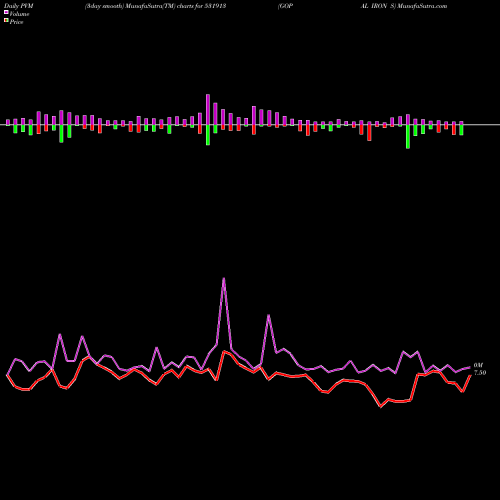Click the 'Daily PVM' title text
Screen dimensions: 500x500
click(19, 6)
